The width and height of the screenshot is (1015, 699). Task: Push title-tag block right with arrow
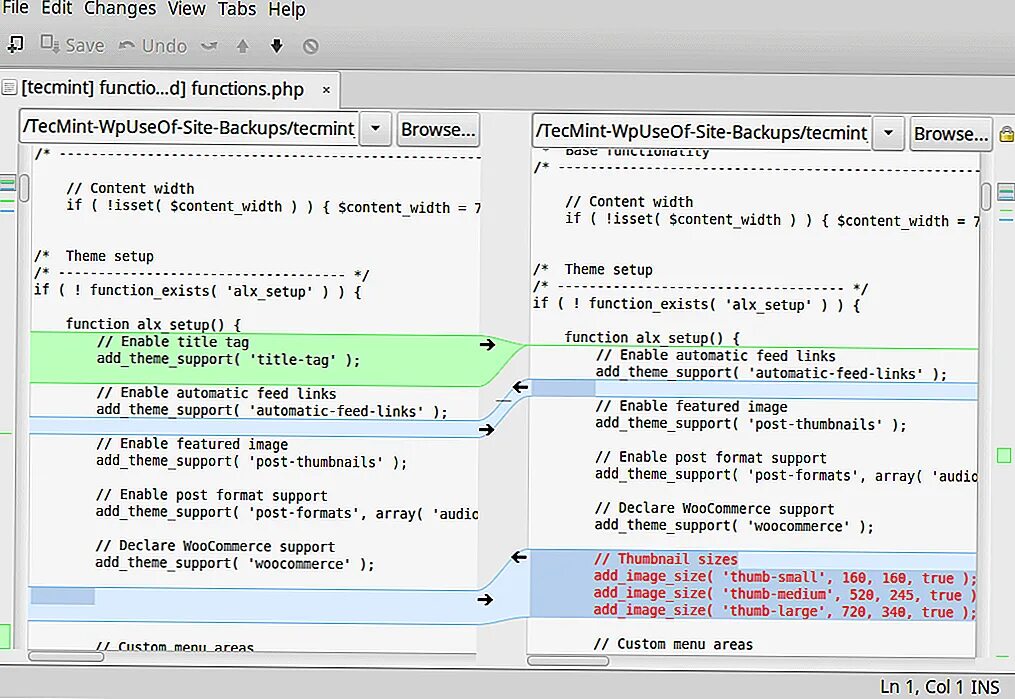click(x=487, y=344)
